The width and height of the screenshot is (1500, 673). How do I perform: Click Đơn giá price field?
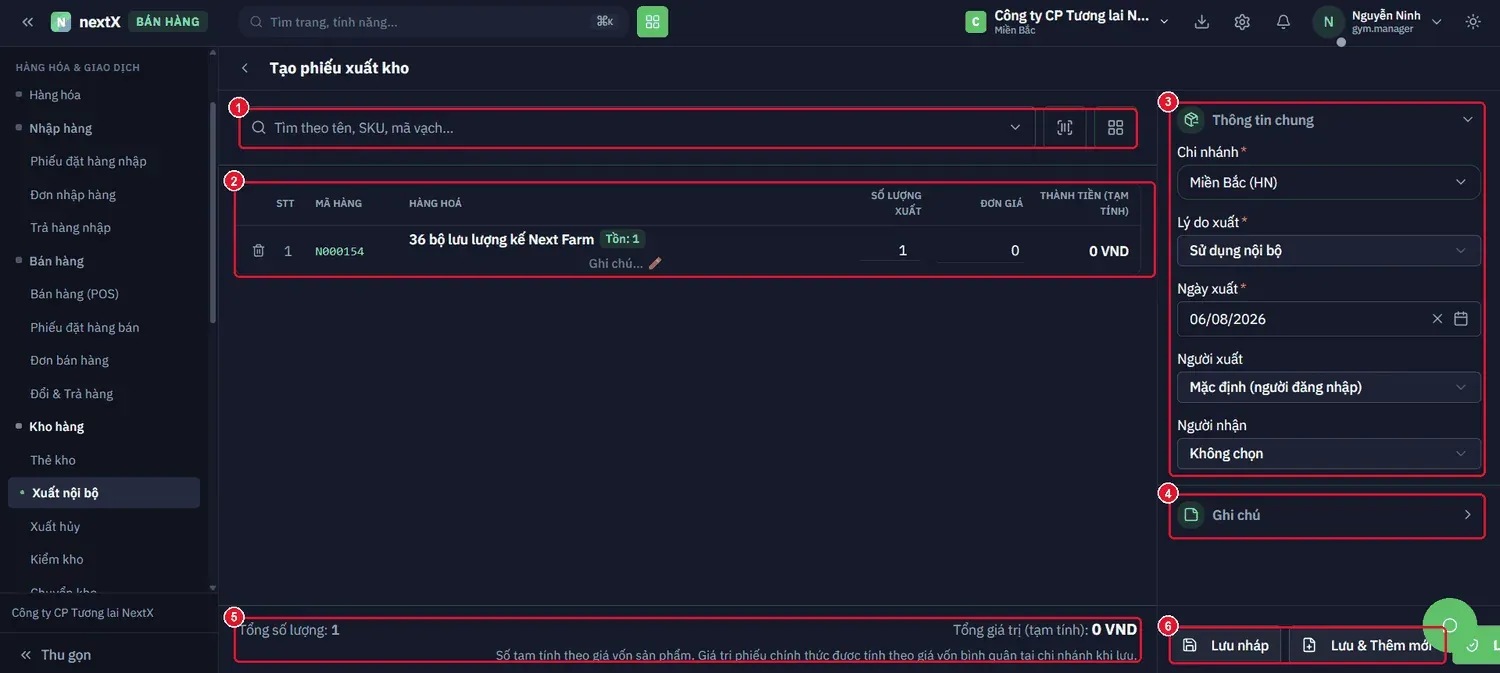pyautogui.click(x=981, y=250)
